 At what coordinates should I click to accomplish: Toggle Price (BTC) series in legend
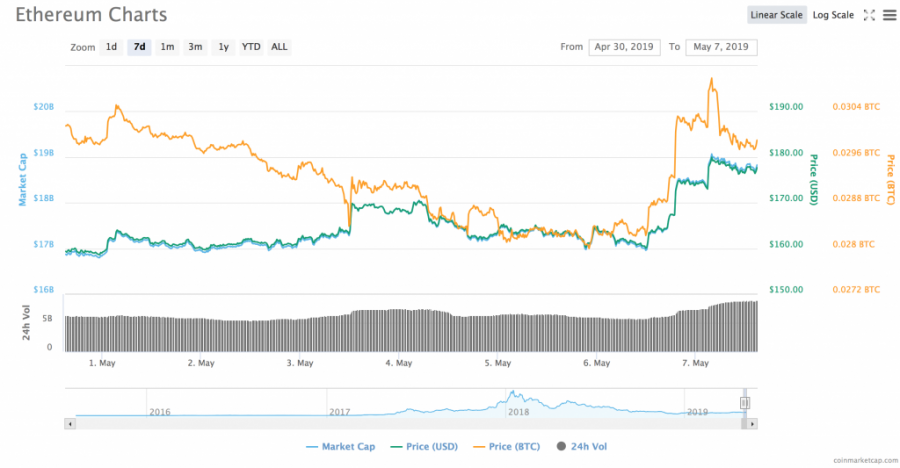coord(507,446)
